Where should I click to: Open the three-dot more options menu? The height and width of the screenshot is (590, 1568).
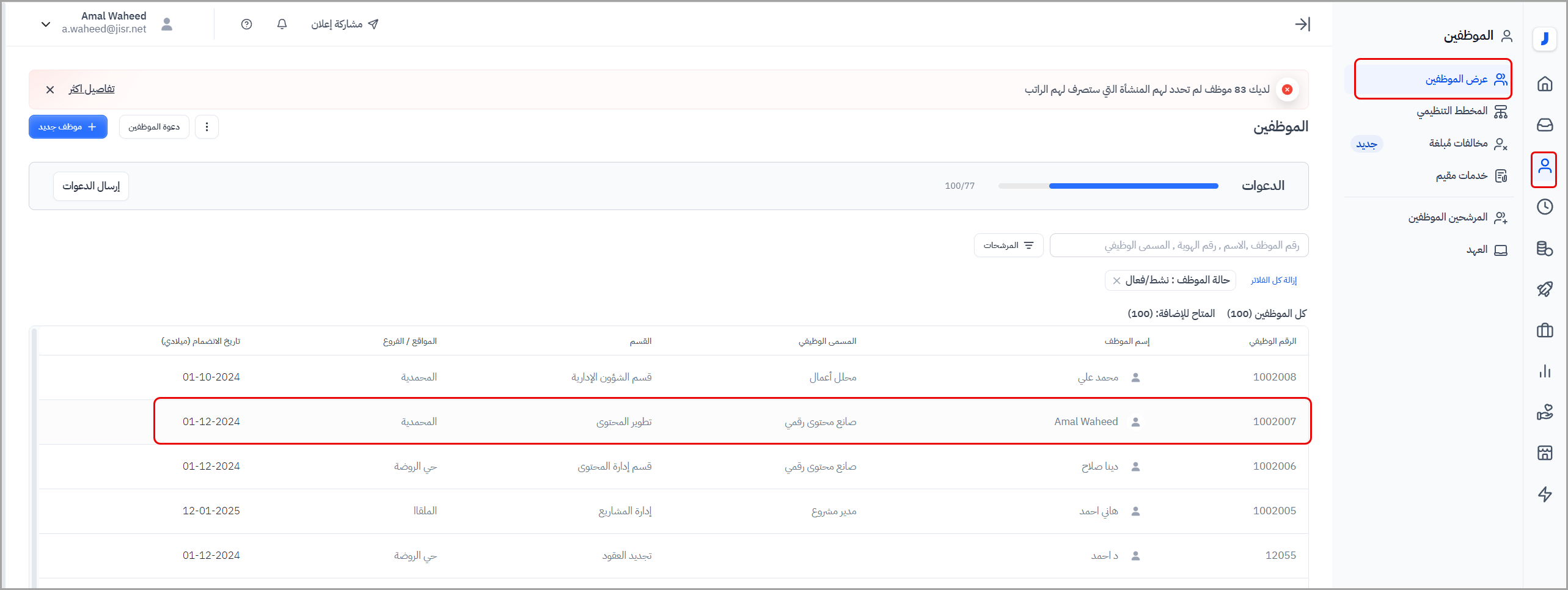[x=207, y=127]
